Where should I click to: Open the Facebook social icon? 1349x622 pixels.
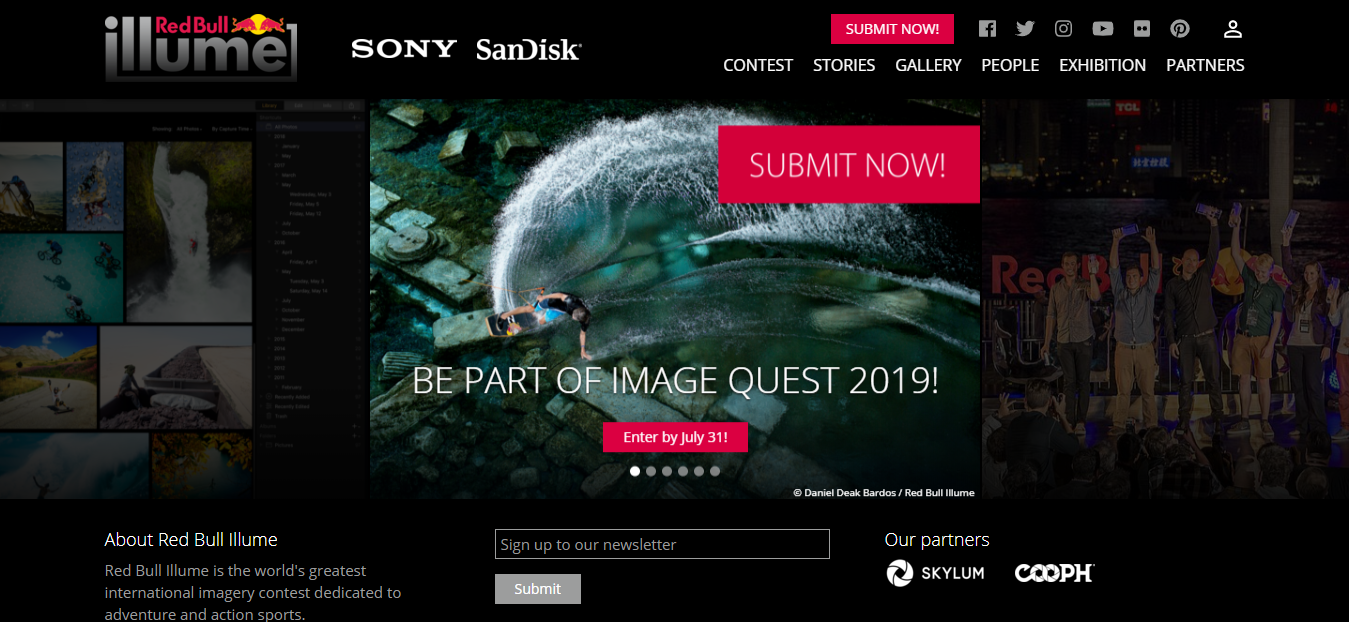[987, 29]
